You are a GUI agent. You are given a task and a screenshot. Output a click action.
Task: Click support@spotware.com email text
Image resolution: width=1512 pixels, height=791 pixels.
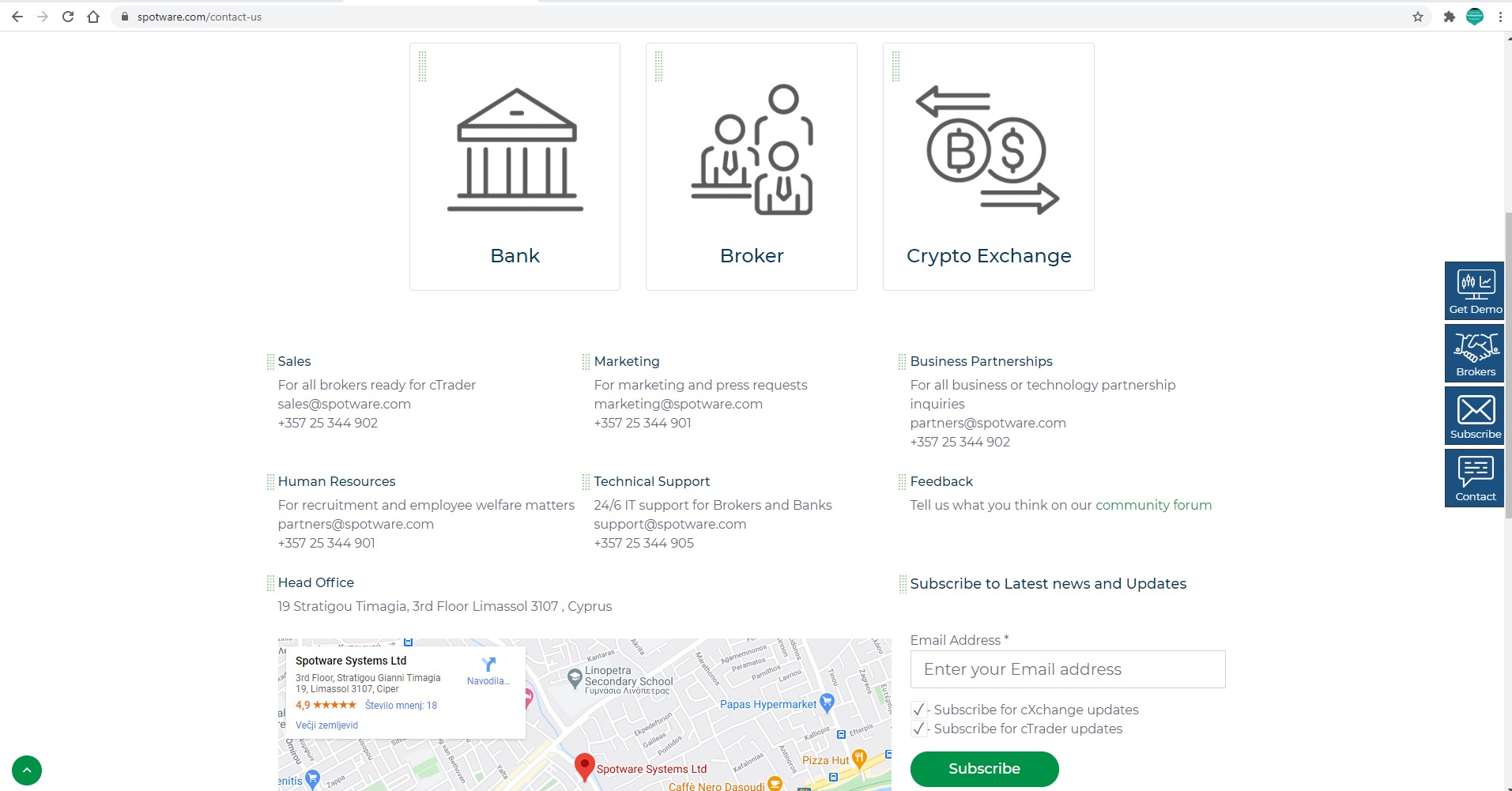point(670,524)
